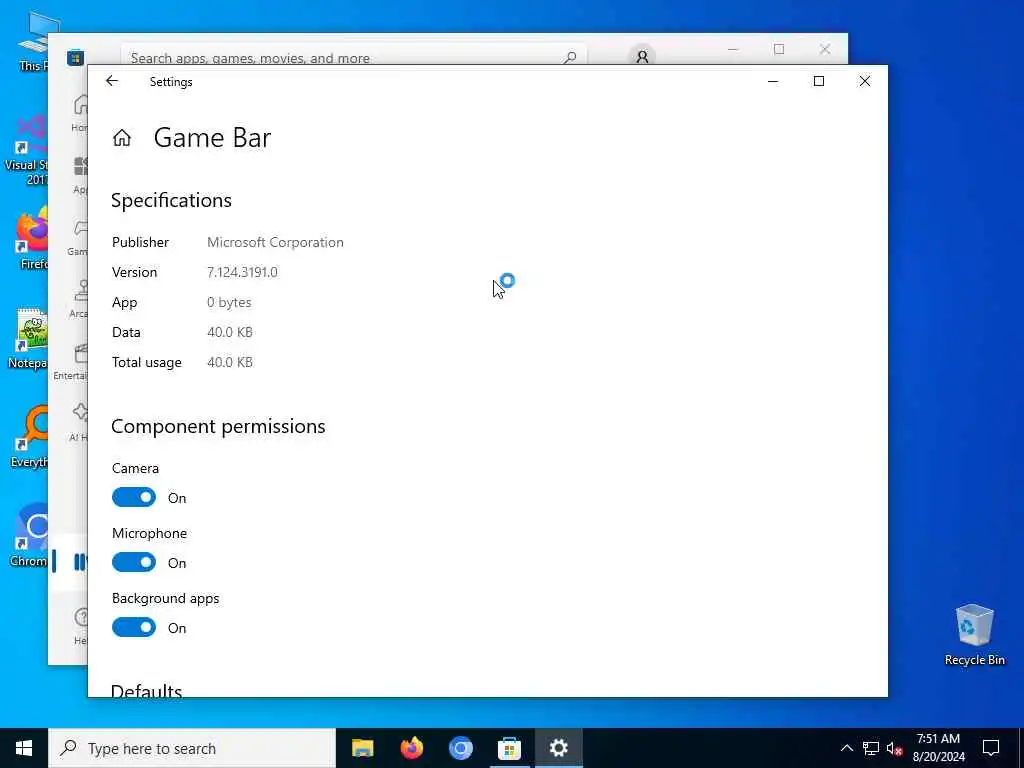Viewport: 1024px width, 768px height.
Task: Select the Visual Studio desktop shortcut
Action: [x=26, y=150]
